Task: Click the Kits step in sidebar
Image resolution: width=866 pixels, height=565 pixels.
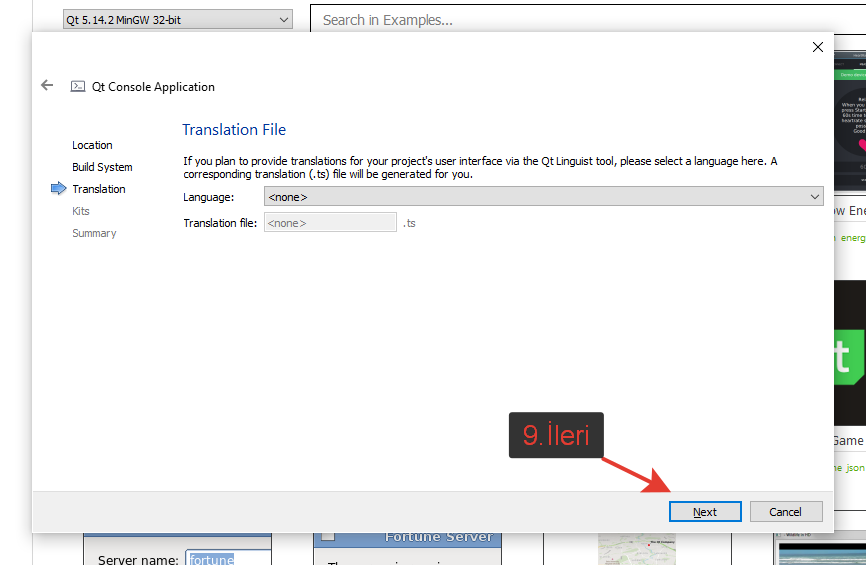Action: (81, 211)
